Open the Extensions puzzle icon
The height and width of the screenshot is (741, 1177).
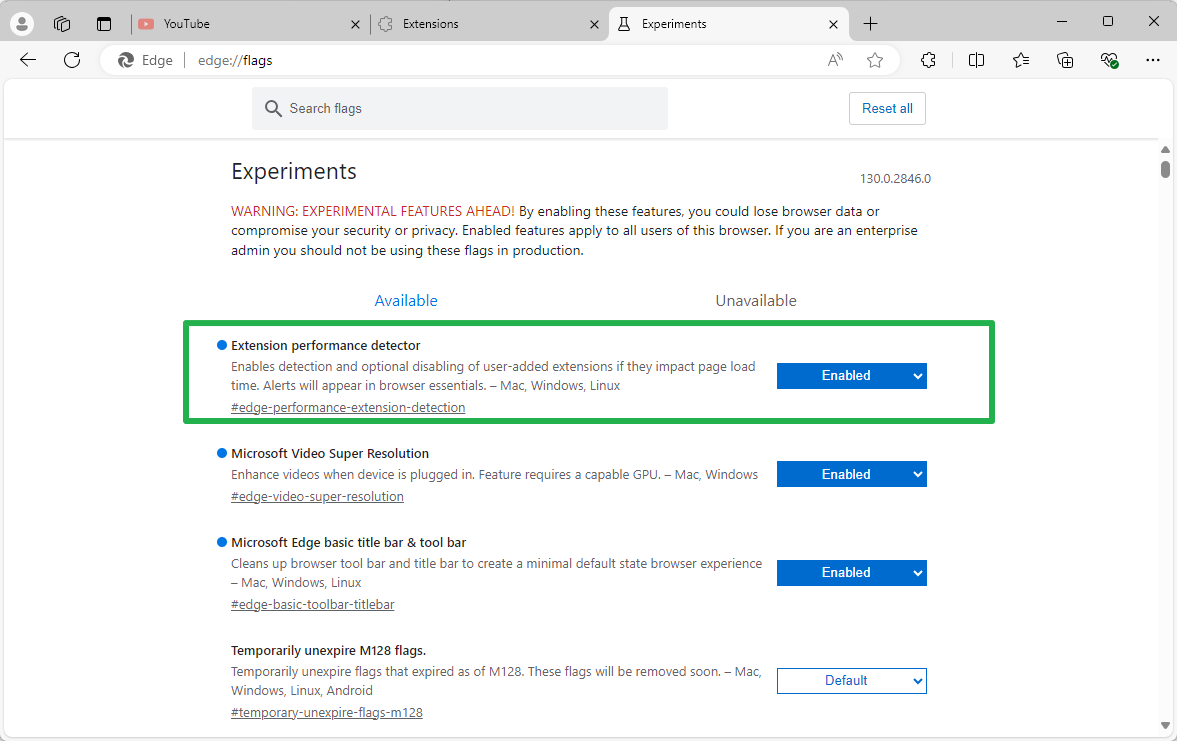[x=929, y=60]
